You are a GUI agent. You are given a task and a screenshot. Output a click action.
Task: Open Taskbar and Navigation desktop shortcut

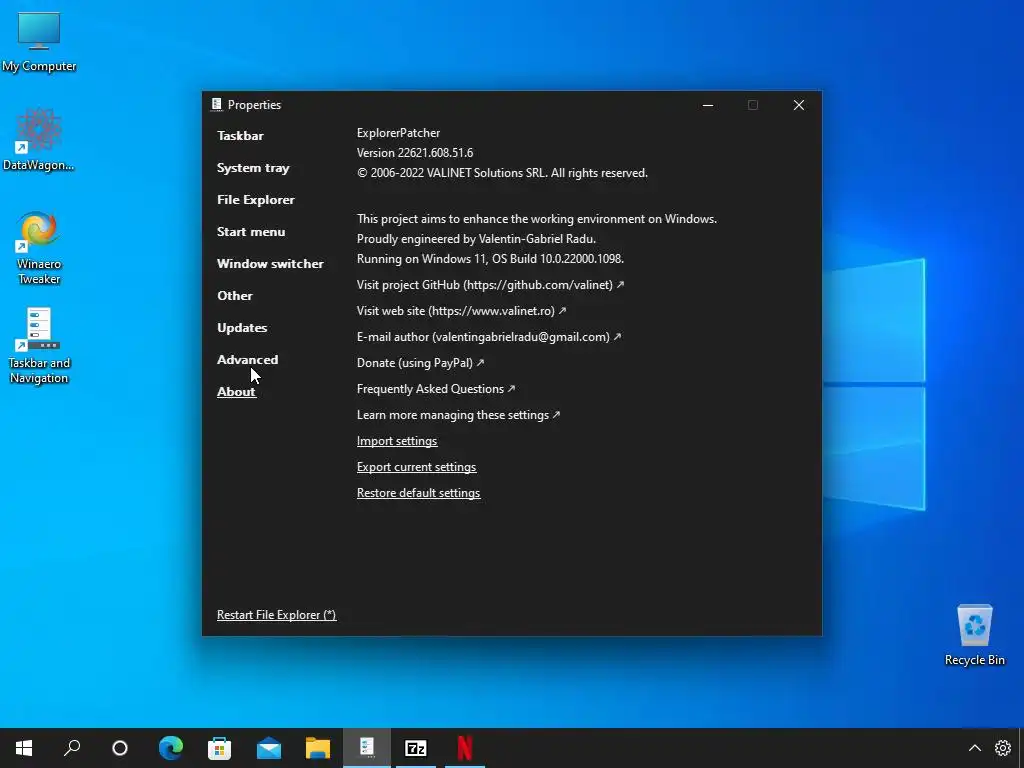point(39,345)
